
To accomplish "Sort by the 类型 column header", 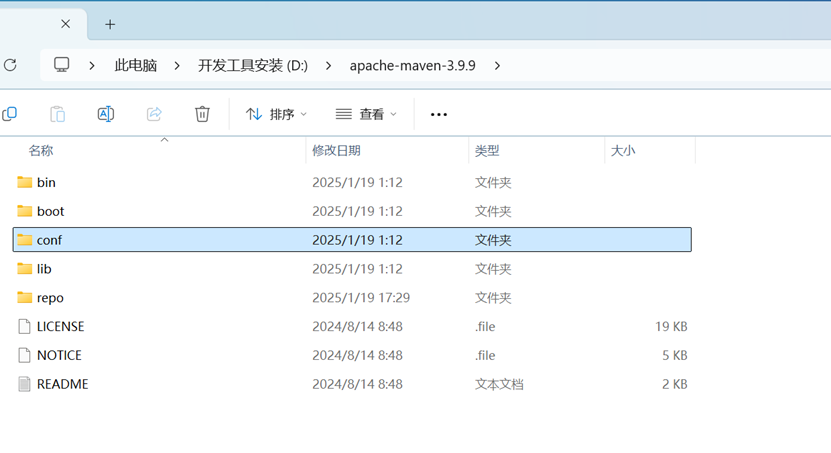I will [487, 150].
